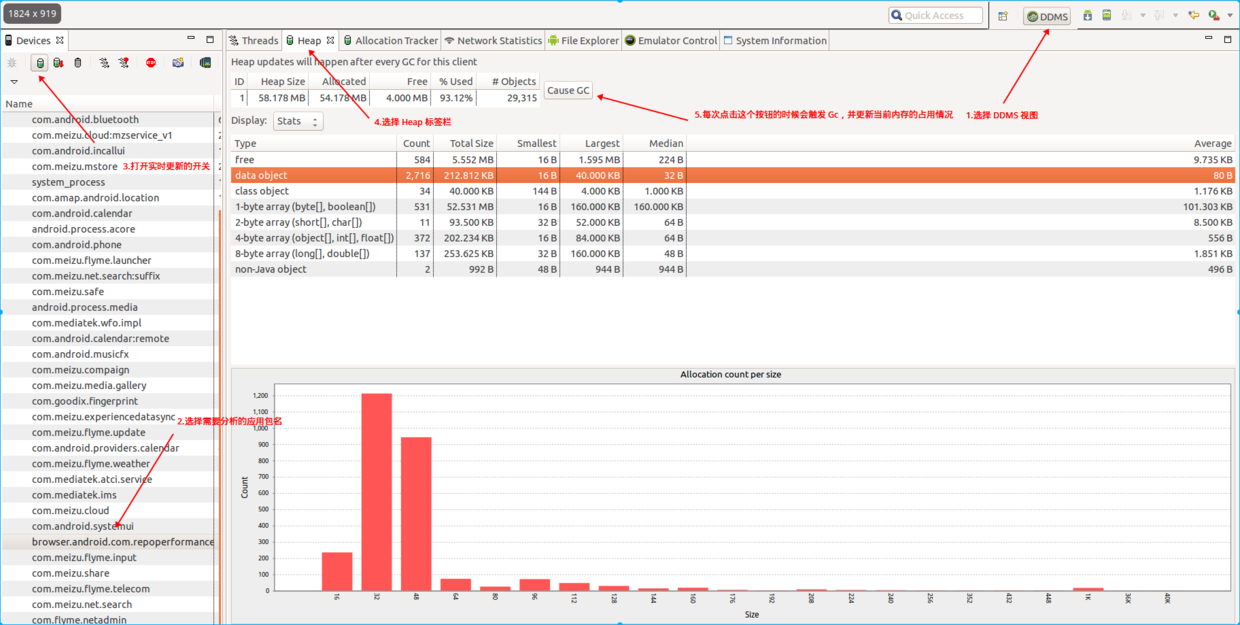The image size is (1240, 625).
Task: Toggle the Update Heap button in Devices toolbar
Action: point(40,63)
